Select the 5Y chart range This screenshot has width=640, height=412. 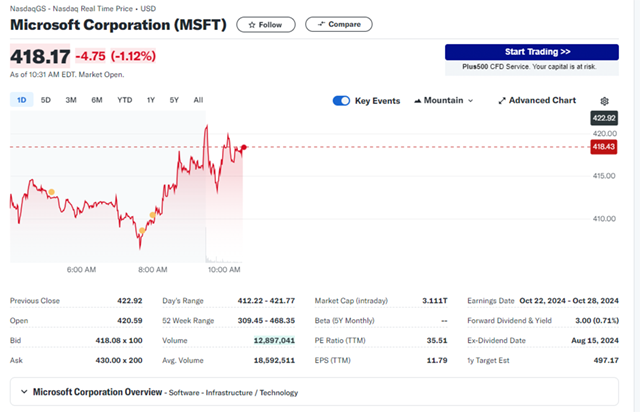[174, 100]
